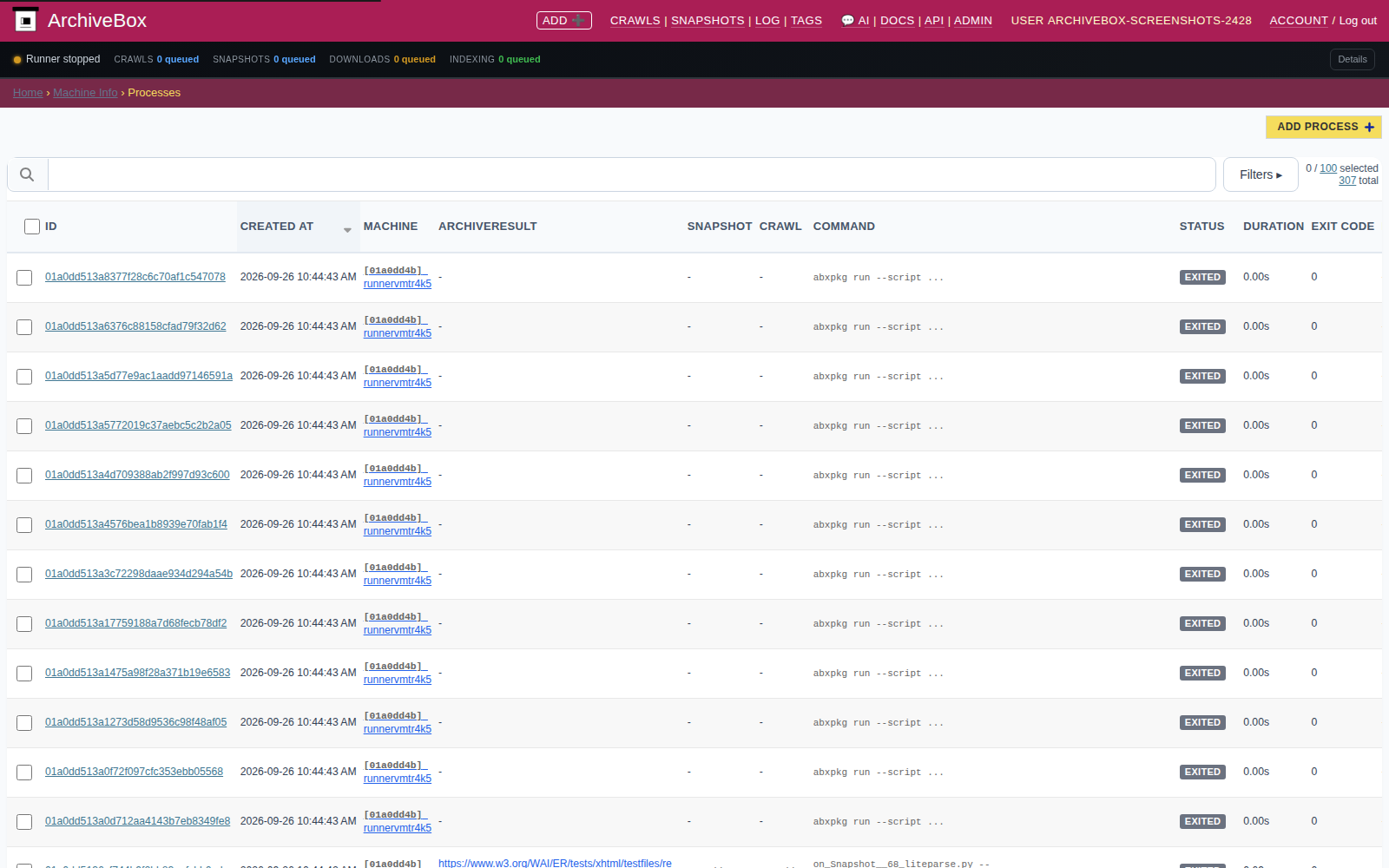Click the AI chat bubble icon
The image size is (1389, 868).
coord(847,21)
